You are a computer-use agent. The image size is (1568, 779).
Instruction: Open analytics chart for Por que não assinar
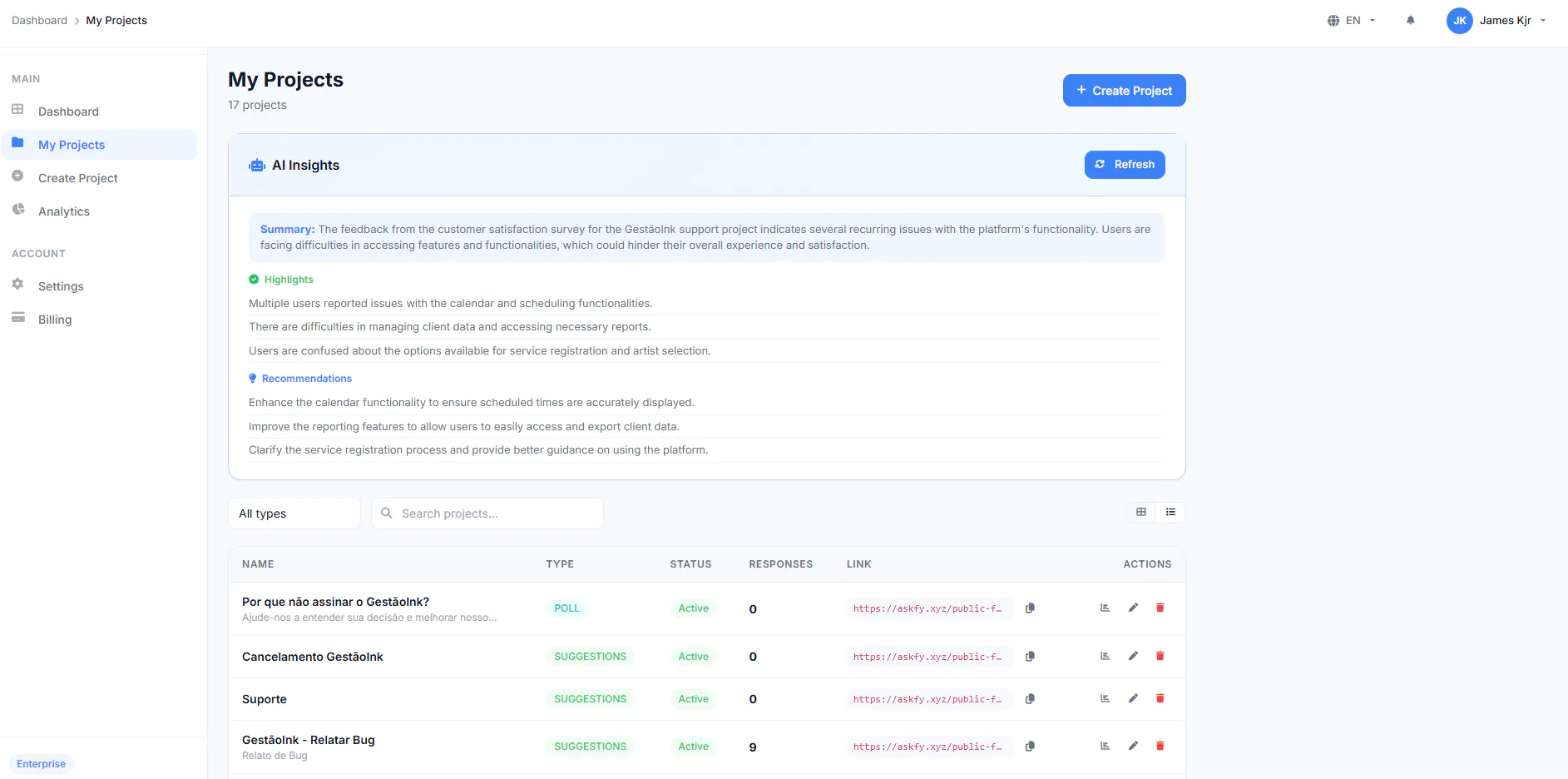tap(1106, 608)
